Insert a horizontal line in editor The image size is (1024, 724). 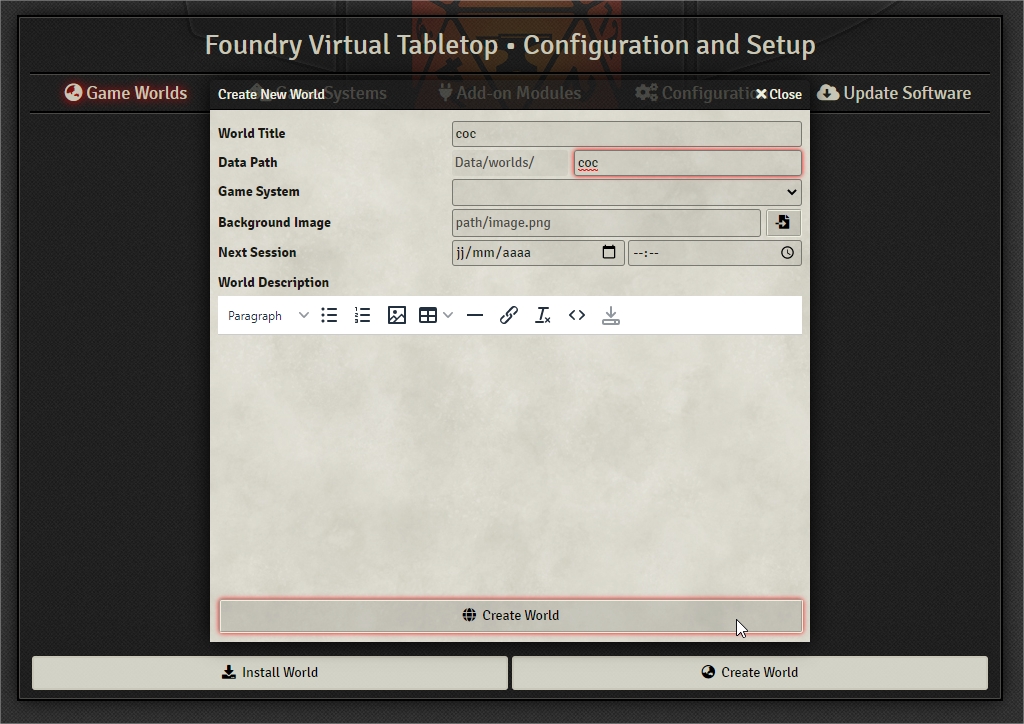click(x=475, y=315)
